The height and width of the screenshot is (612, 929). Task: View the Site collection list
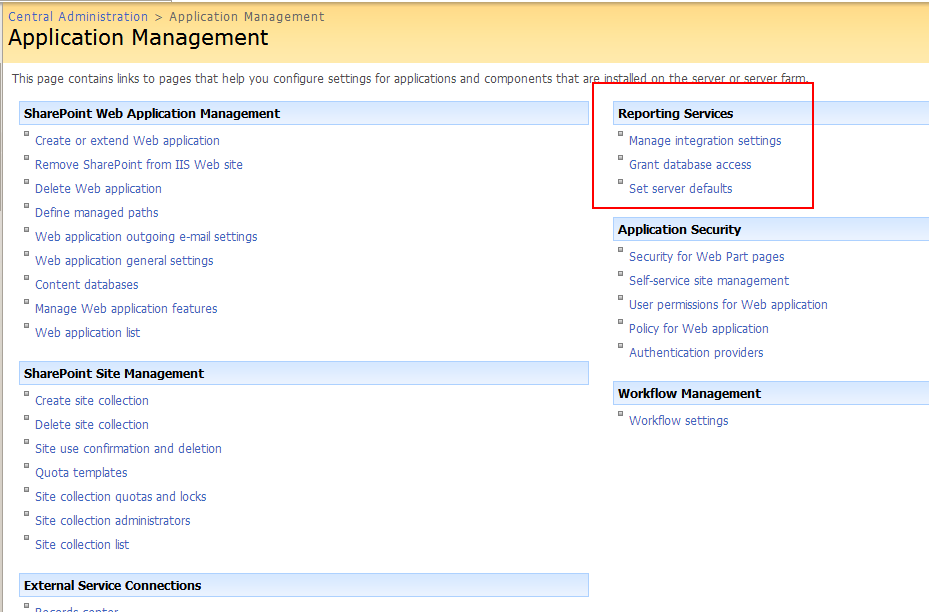tap(82, 544)
